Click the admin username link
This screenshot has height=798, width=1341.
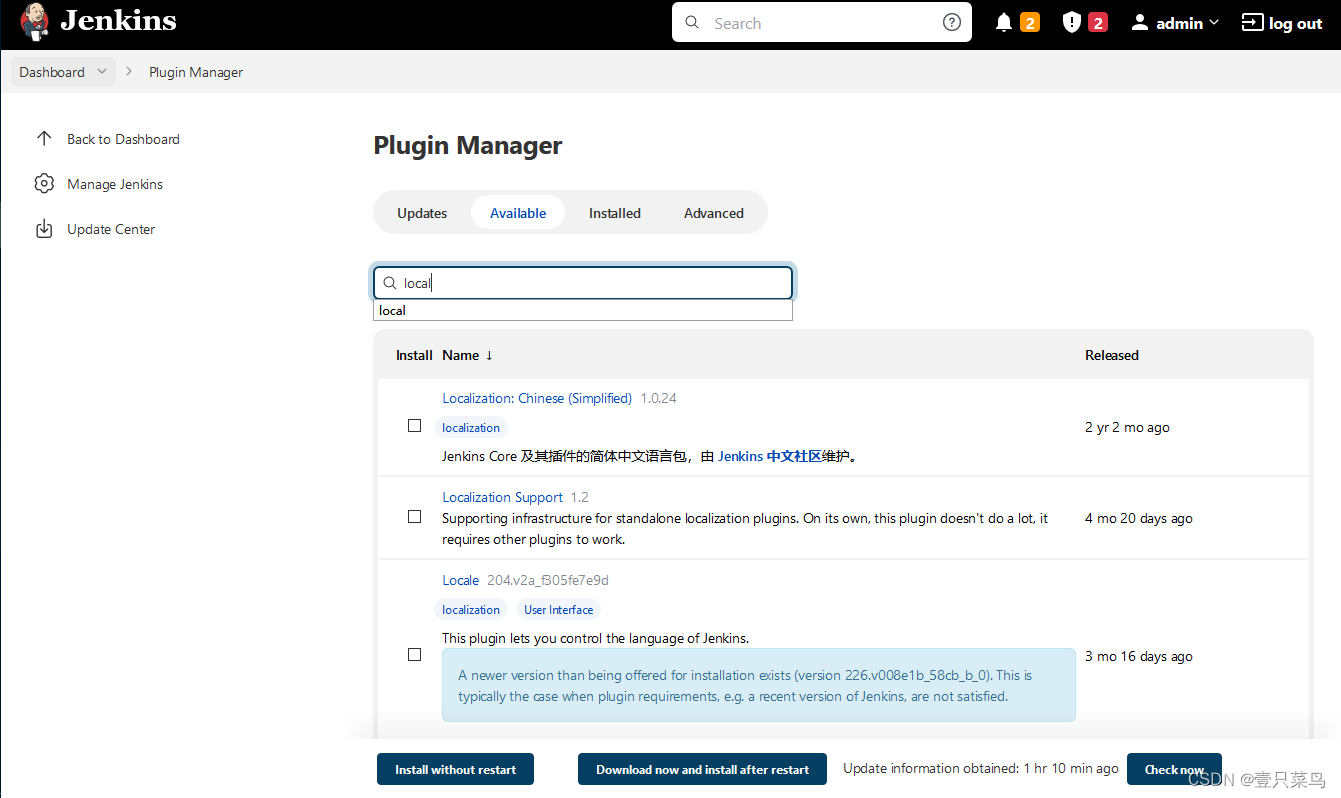pos(1179,23)
